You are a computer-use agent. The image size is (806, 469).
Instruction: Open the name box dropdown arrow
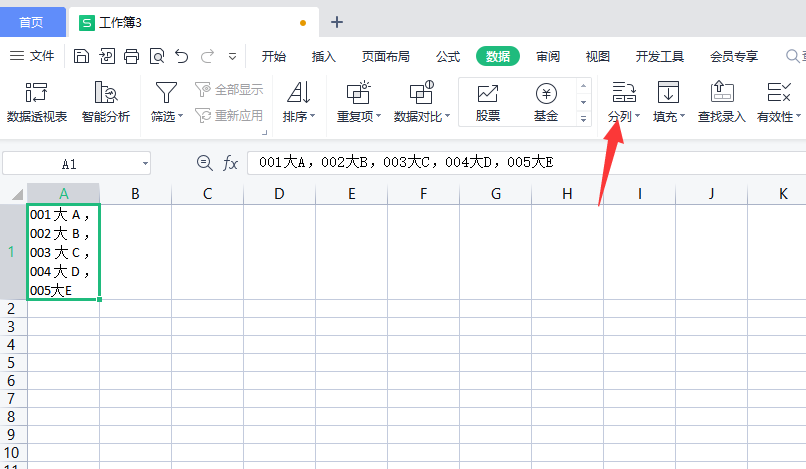145,164
